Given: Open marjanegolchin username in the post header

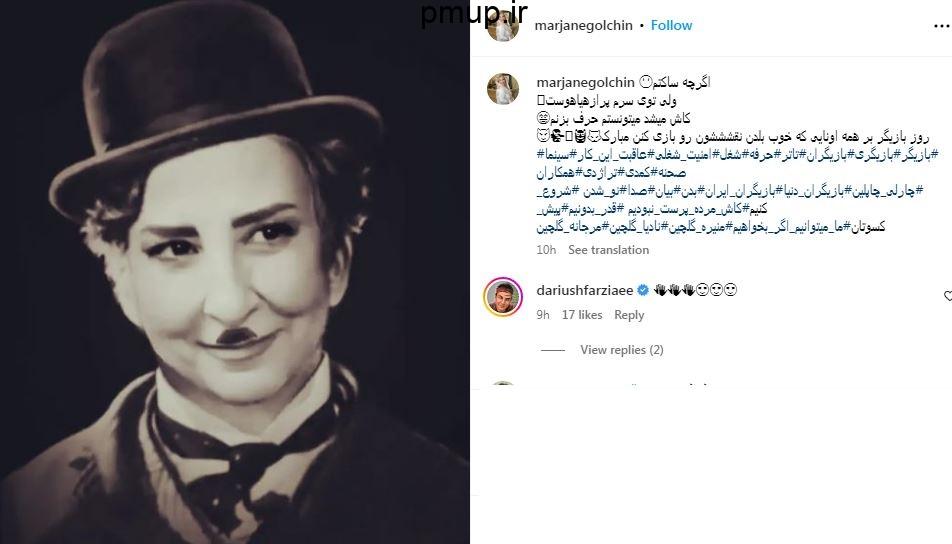Looking at the screenshot, I should click(x=583, y=26).
